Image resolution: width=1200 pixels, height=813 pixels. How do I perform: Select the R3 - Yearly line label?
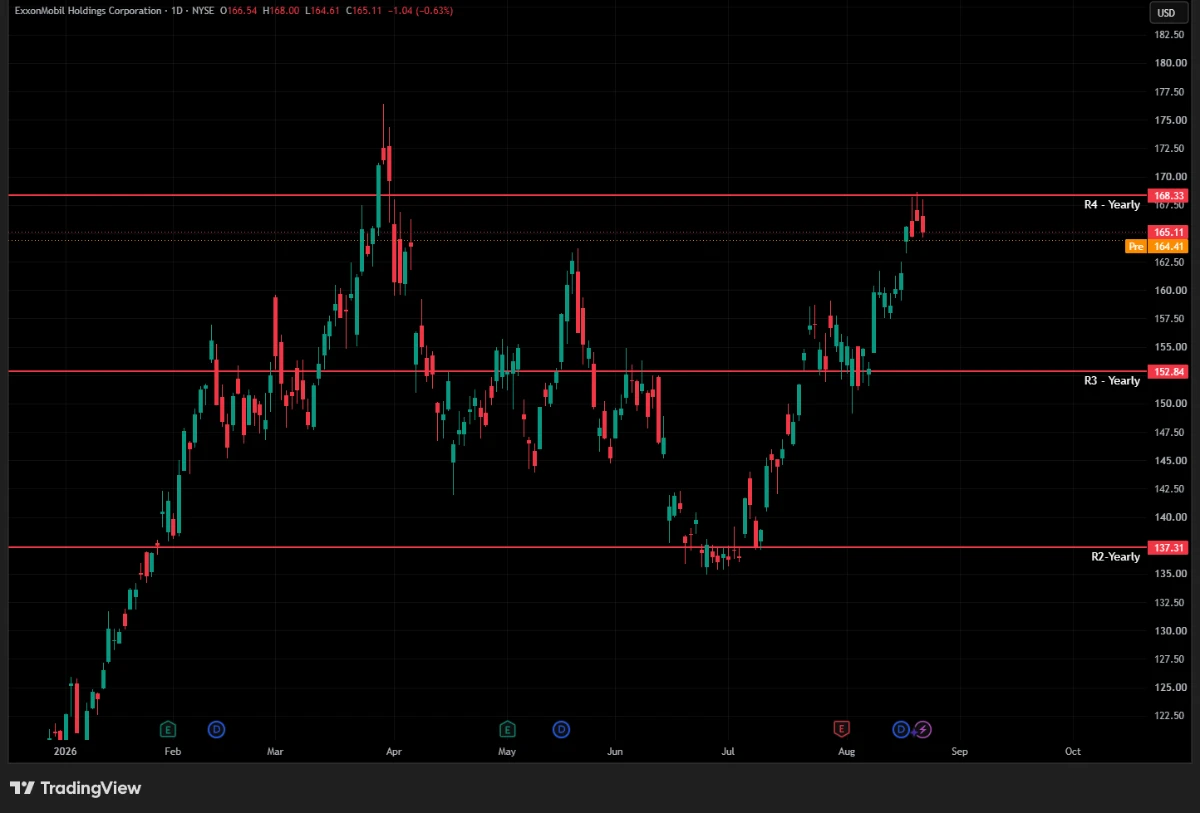click(x=1111, y=380)
